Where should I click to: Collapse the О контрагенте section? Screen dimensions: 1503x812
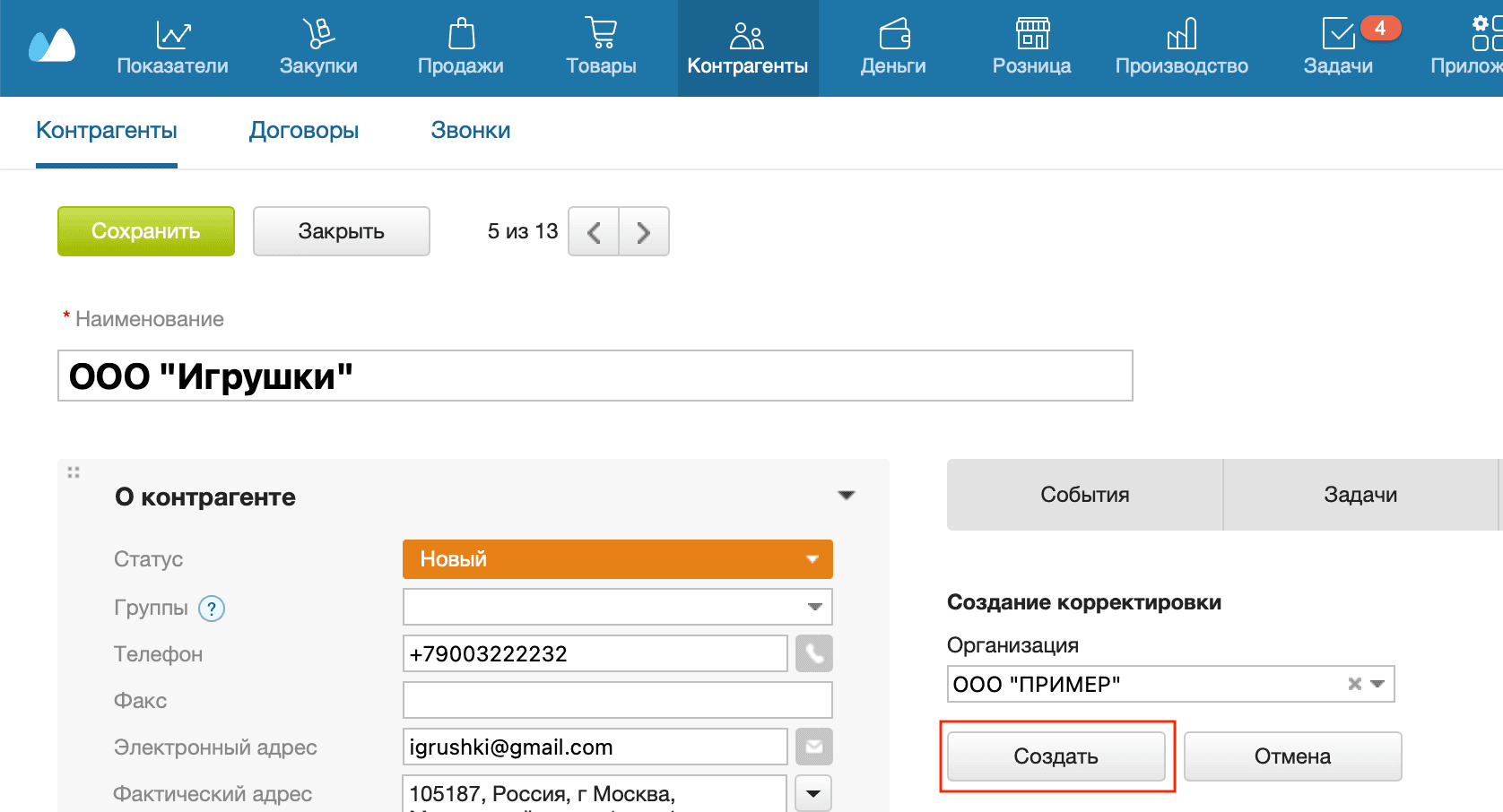pos(846,496)
